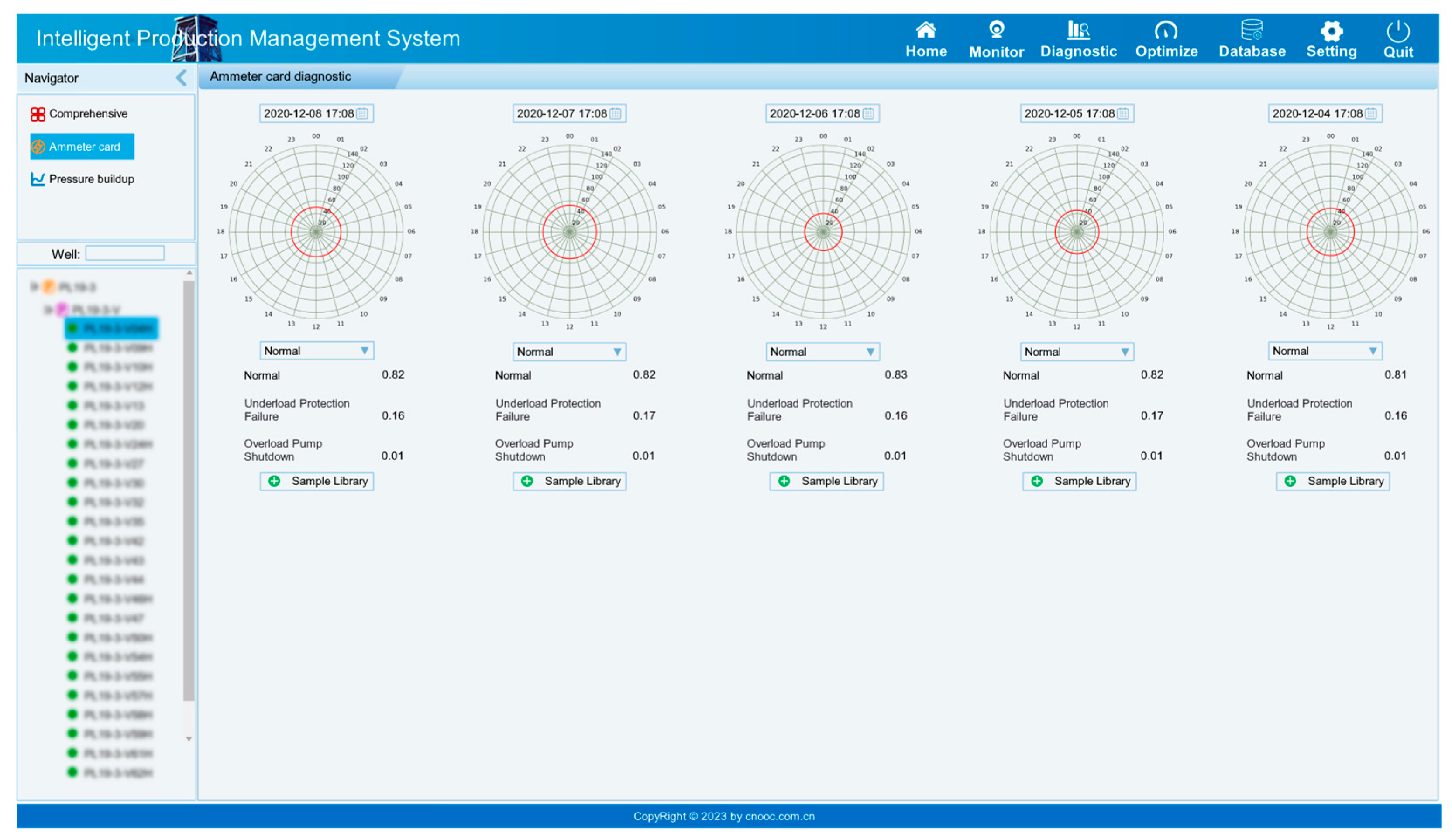Click the cnooc.com.cn copyright footer text
This screenshot has height=840, width=1452.
pos(724,816)
